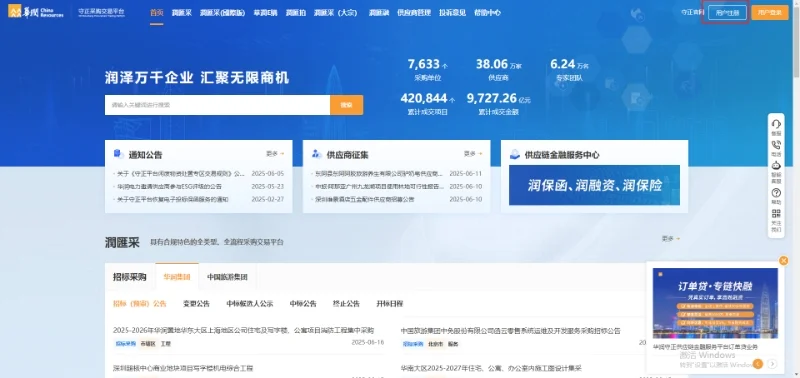The height and width of the screenshot is (378, 800).
Task: Open 更多 beside the 润汇采 heading
Action: pyautogui.click(x=671, y=239)
